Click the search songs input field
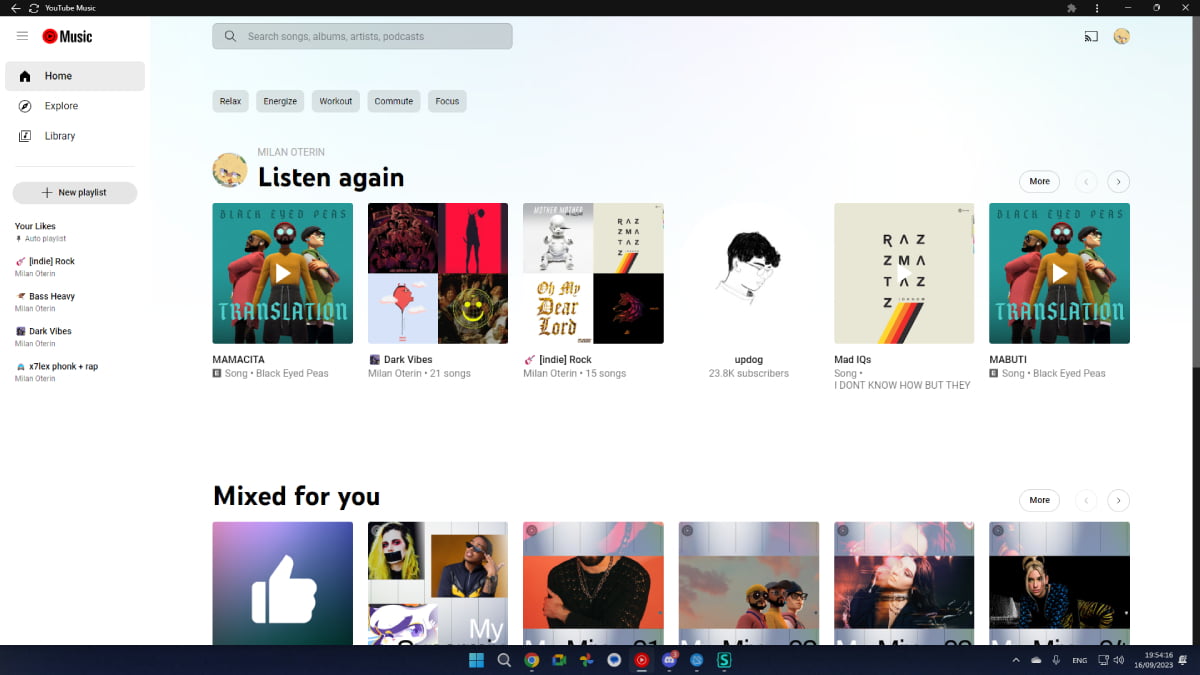The image size is (1200, 675). [x=370, y=36]
